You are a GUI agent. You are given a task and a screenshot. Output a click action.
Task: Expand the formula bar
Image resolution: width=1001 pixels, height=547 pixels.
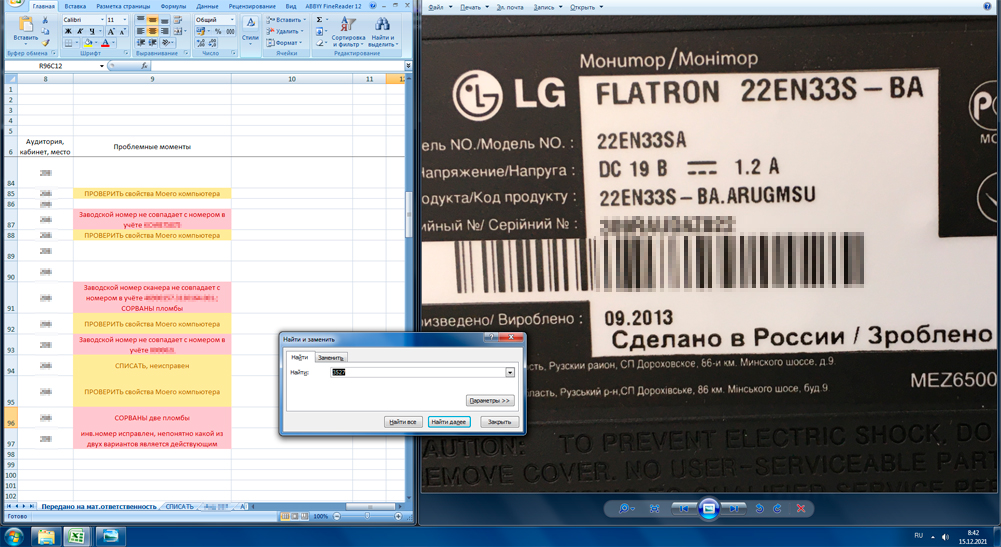tap(408, 66)
